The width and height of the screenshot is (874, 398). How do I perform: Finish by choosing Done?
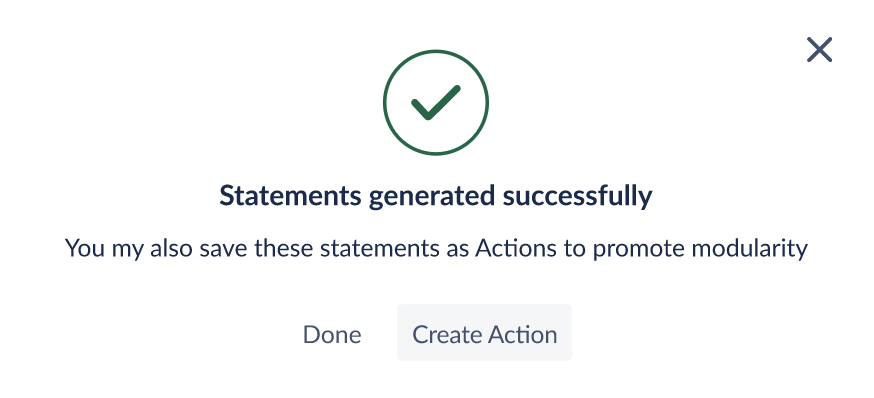pyautogui.click(x=332, y=334)
